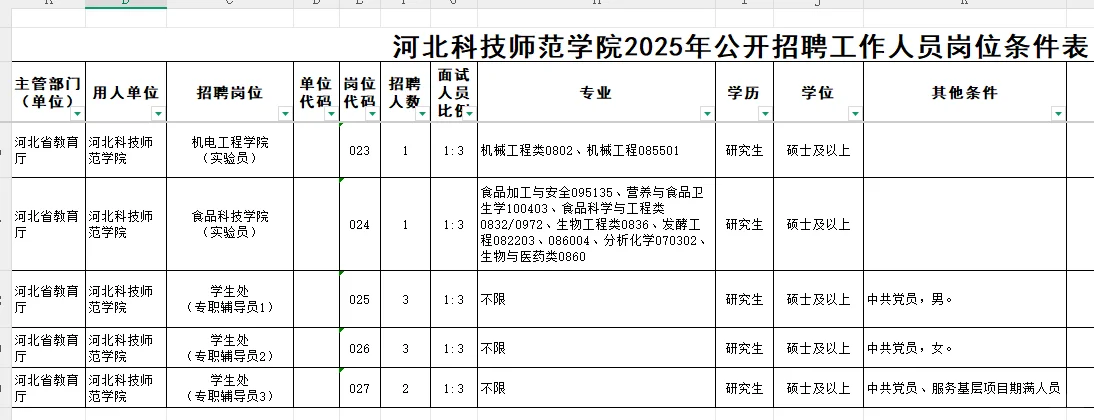The image size is (1094, 420).
Task: Click the 学生处(专职辅导员2) cell
Action: 230,347
